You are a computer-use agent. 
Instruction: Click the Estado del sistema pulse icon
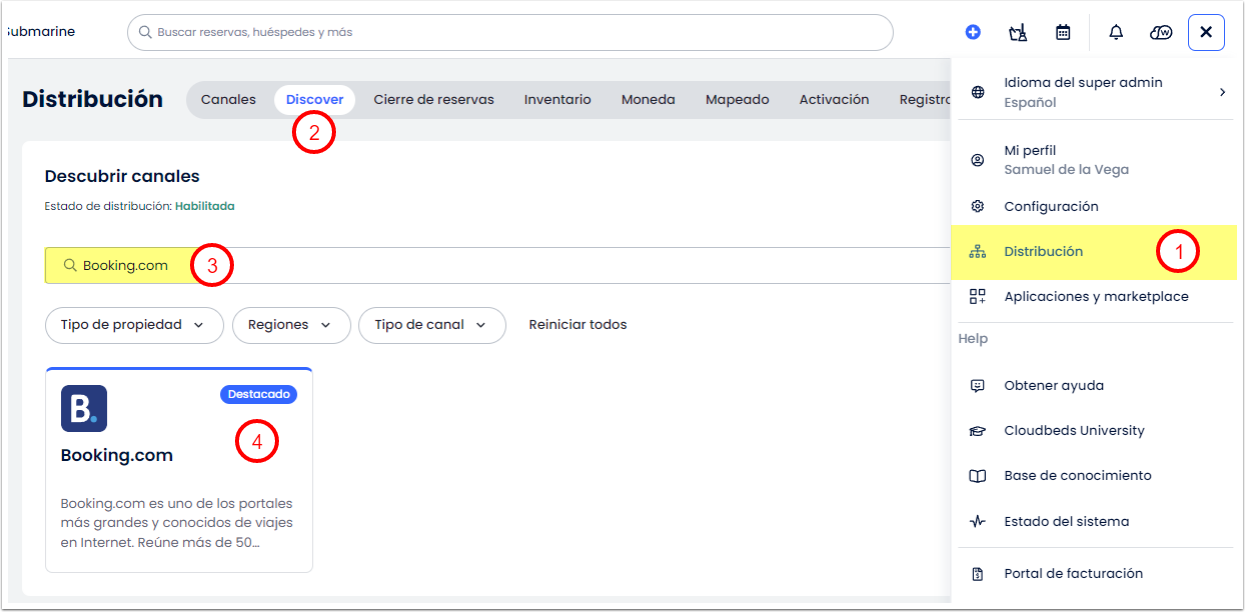click(978, 522)
